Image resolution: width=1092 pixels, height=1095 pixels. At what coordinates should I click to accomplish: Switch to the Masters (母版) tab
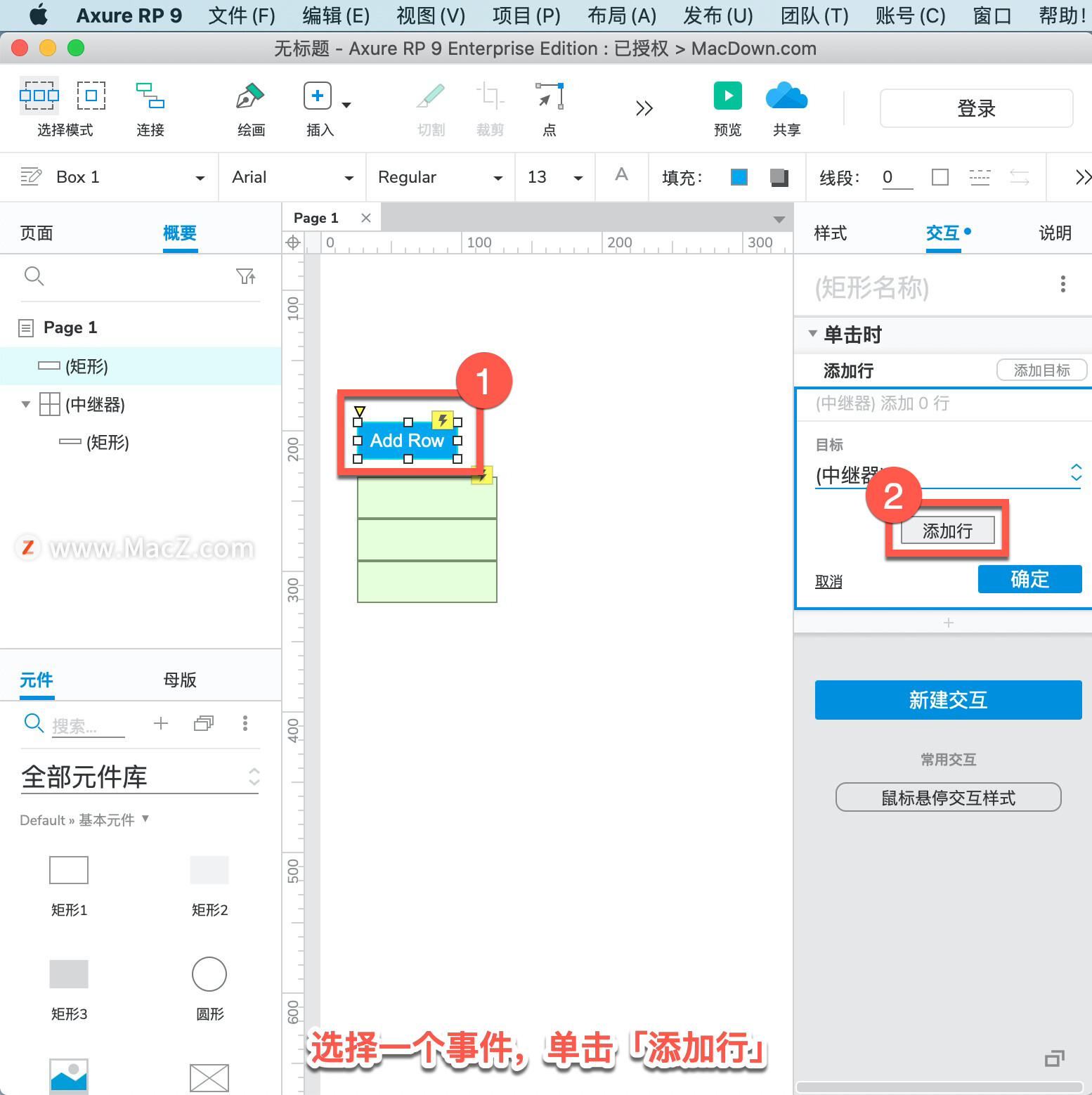coord(180,680)
